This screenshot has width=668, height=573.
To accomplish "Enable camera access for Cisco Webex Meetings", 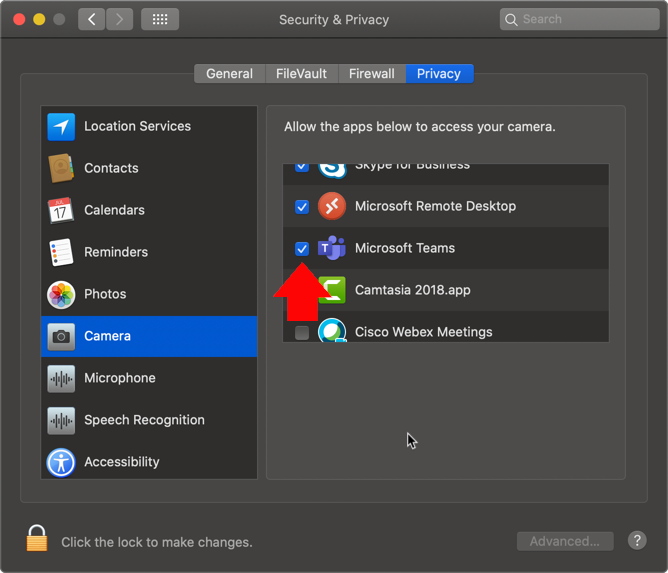I will click(302, 333).
